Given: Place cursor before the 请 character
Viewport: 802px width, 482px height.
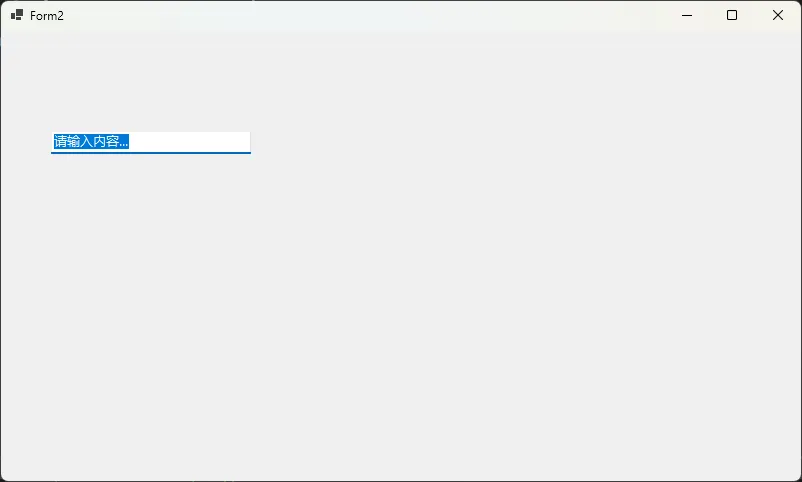Looking at the screenshot, I should [x=54, y=141].
